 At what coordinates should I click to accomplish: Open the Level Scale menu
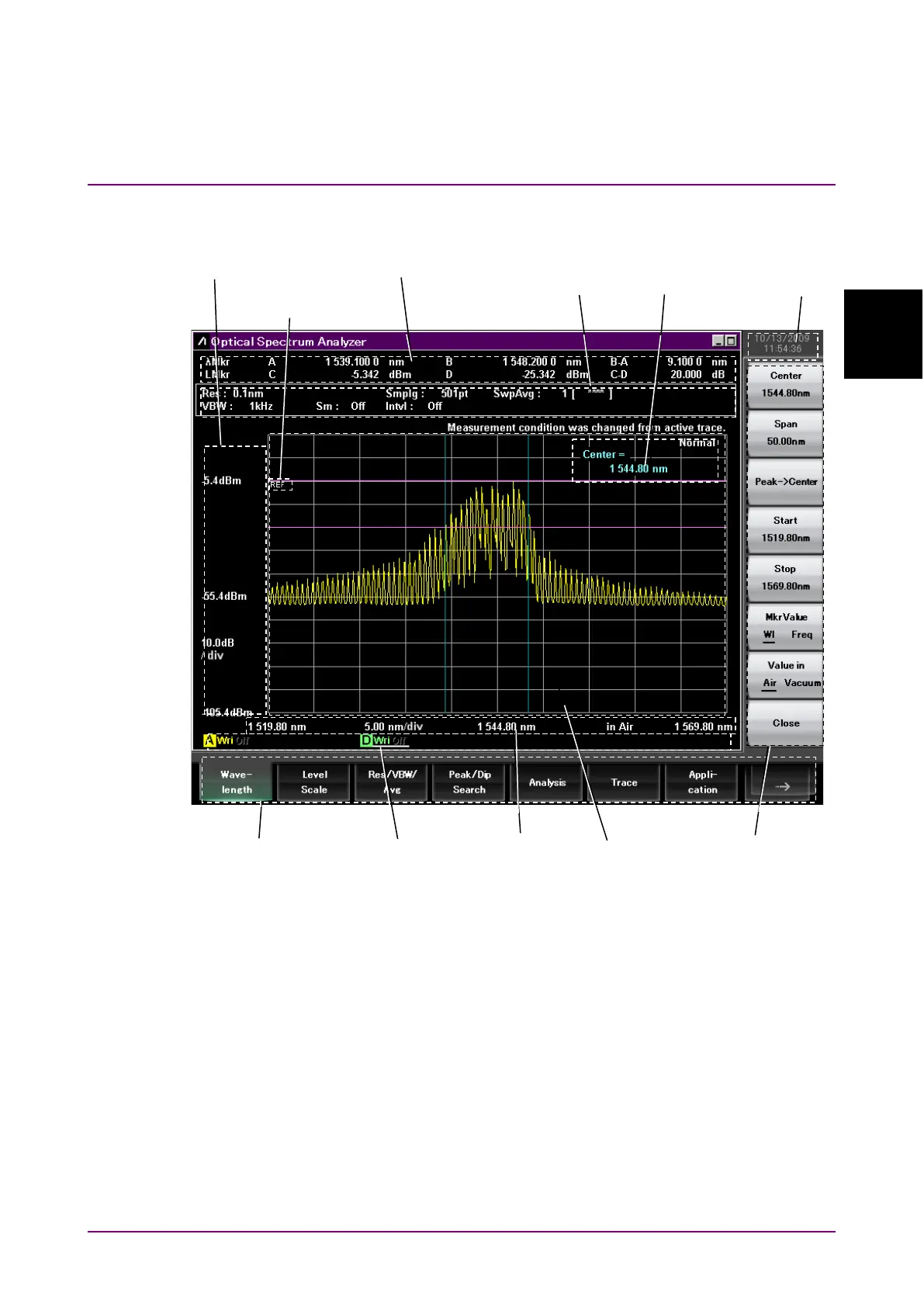[314, 782]
